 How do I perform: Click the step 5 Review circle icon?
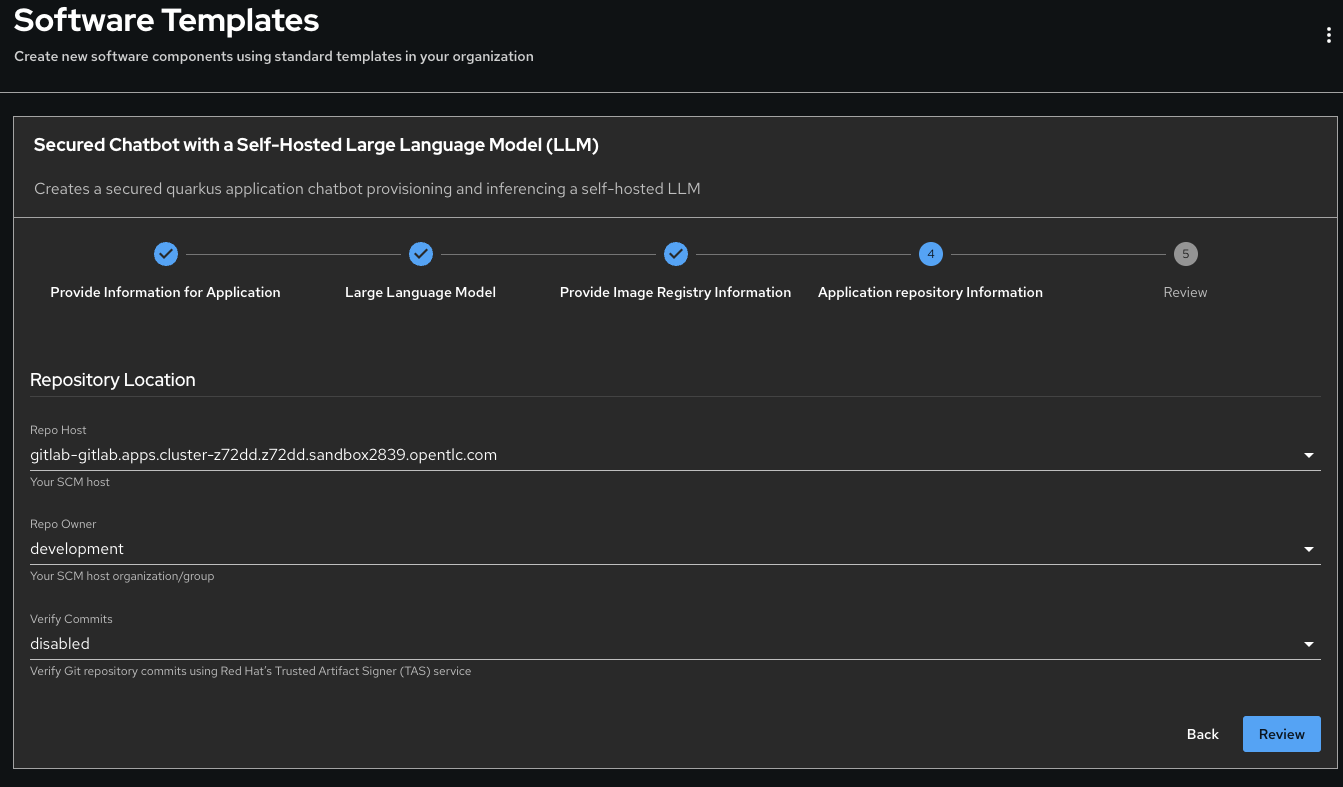pyautogui.click(x=1185, y=254)
